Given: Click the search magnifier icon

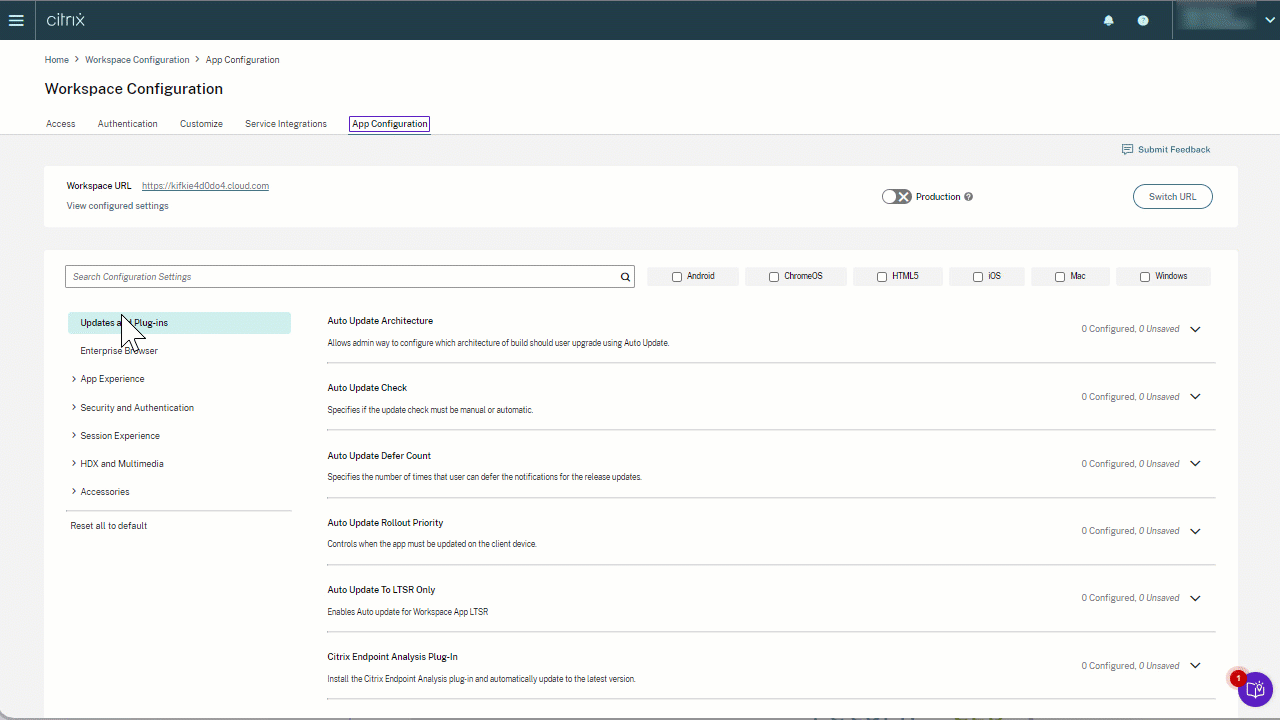Looking at the screenshot, I should tap(625, 277).
